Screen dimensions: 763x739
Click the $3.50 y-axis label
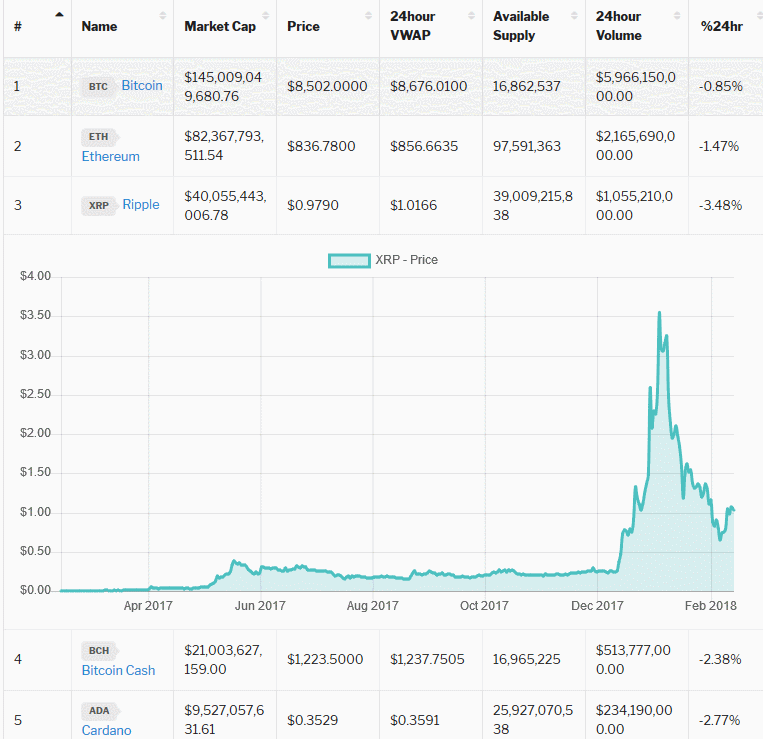[36, 315]
